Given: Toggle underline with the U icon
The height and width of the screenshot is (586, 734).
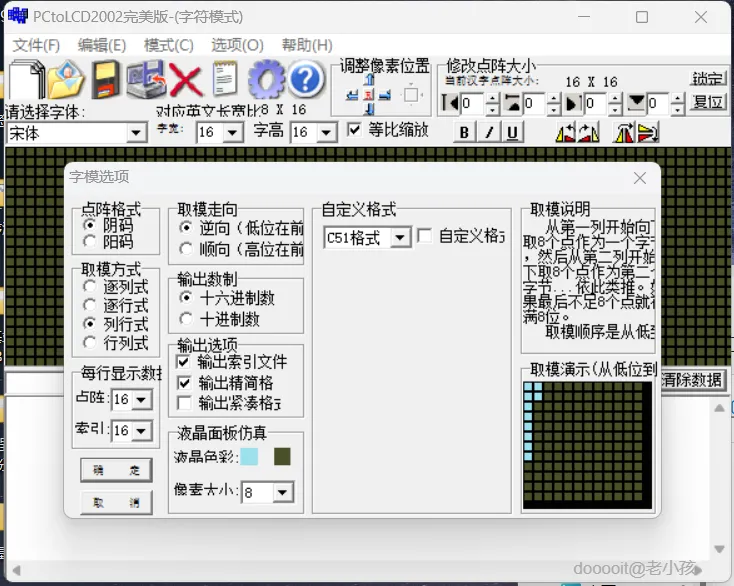Looking at the screenshot, I should 512,132.
